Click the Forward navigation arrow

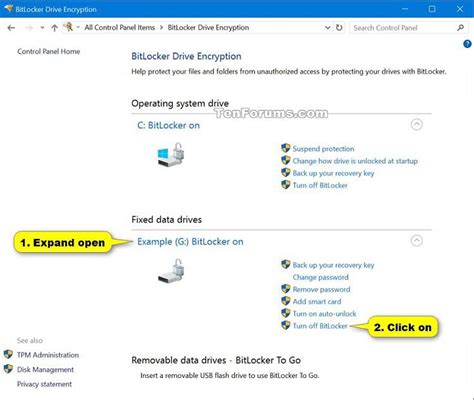pos(29,28)
